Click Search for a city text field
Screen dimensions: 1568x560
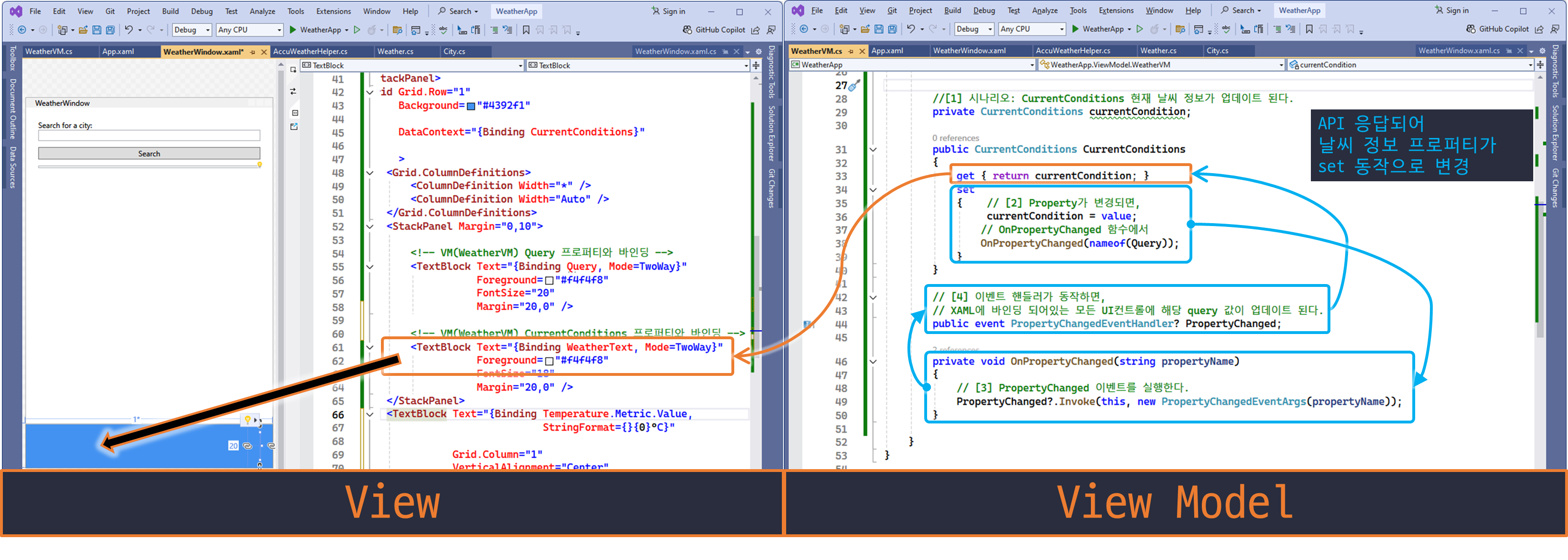149,136
